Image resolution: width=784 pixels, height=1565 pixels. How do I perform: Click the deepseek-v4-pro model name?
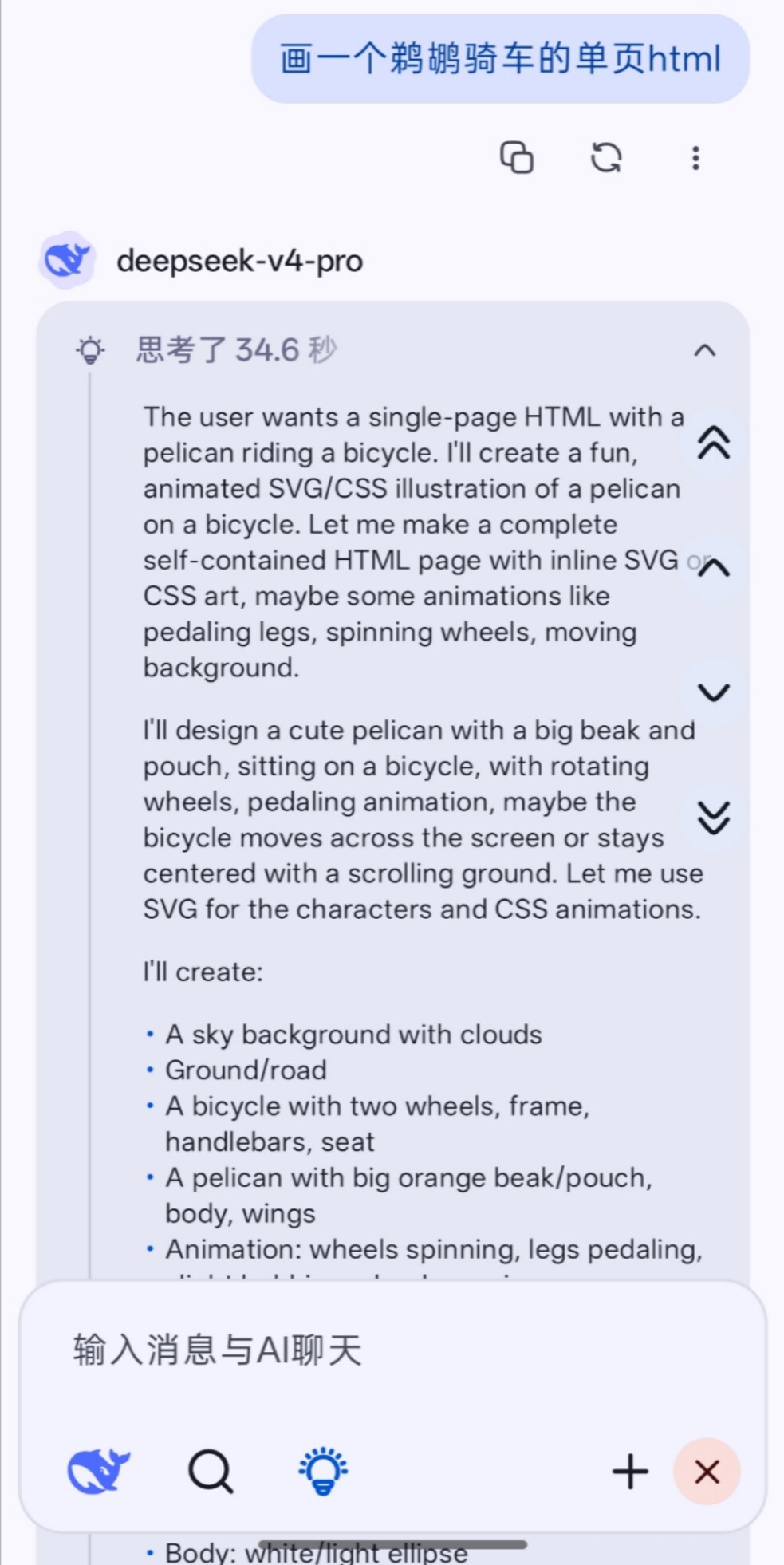(x=240, y=261)
